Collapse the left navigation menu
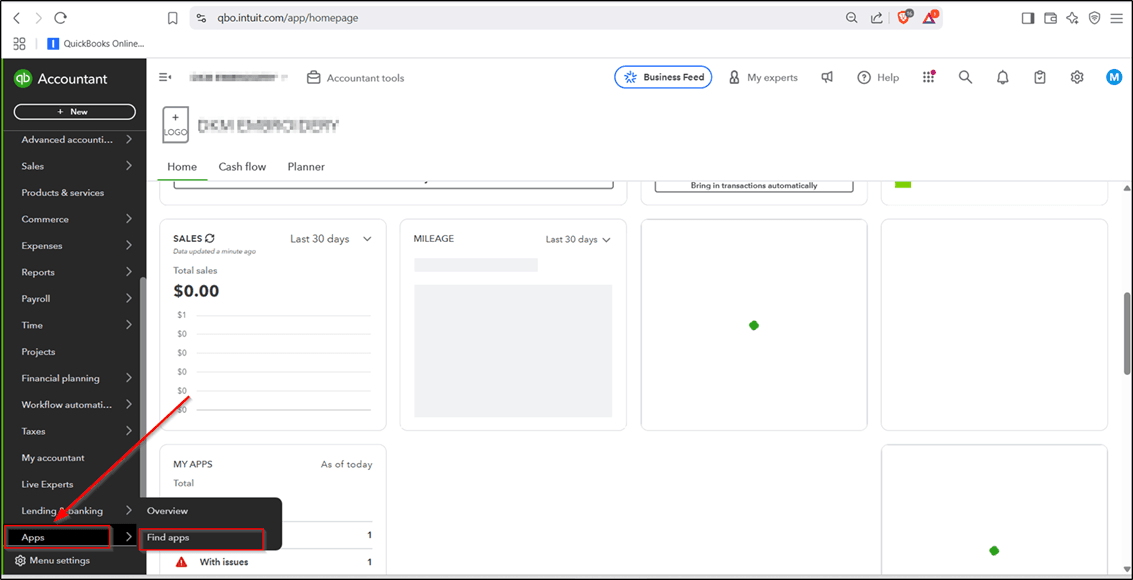The height and width of the screenshot is (580, 1133). pos(166,77)
